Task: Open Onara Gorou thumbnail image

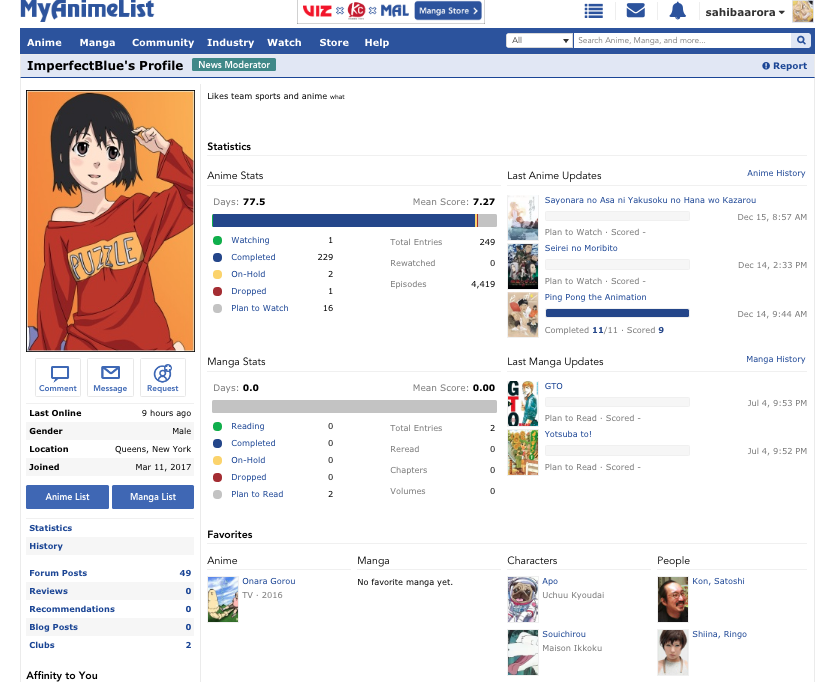Action: (x=223, y=600)
